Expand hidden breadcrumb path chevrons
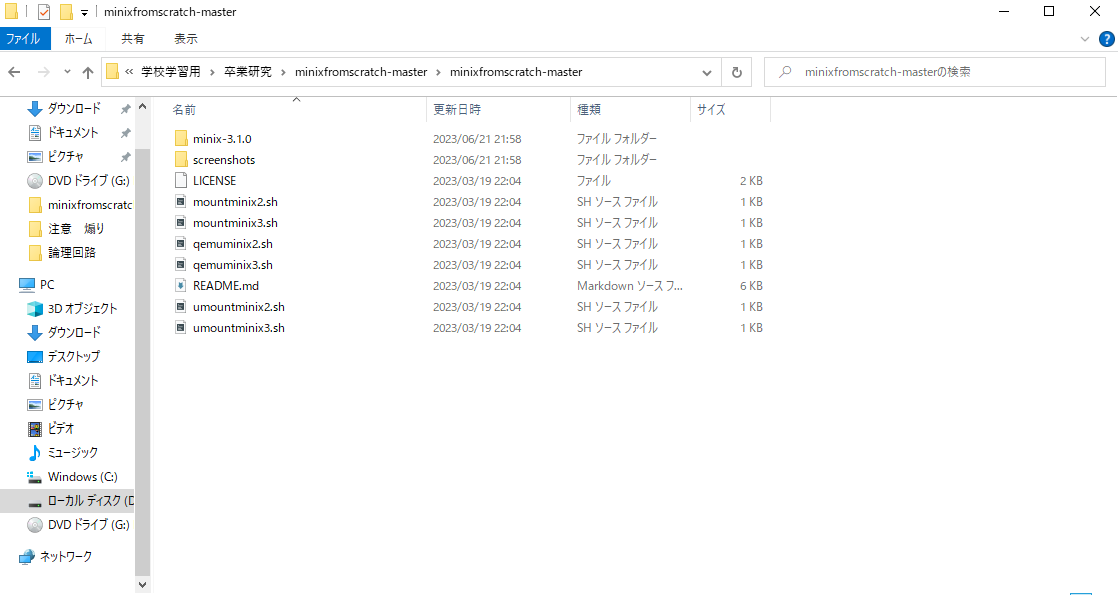 click(129, 72)
